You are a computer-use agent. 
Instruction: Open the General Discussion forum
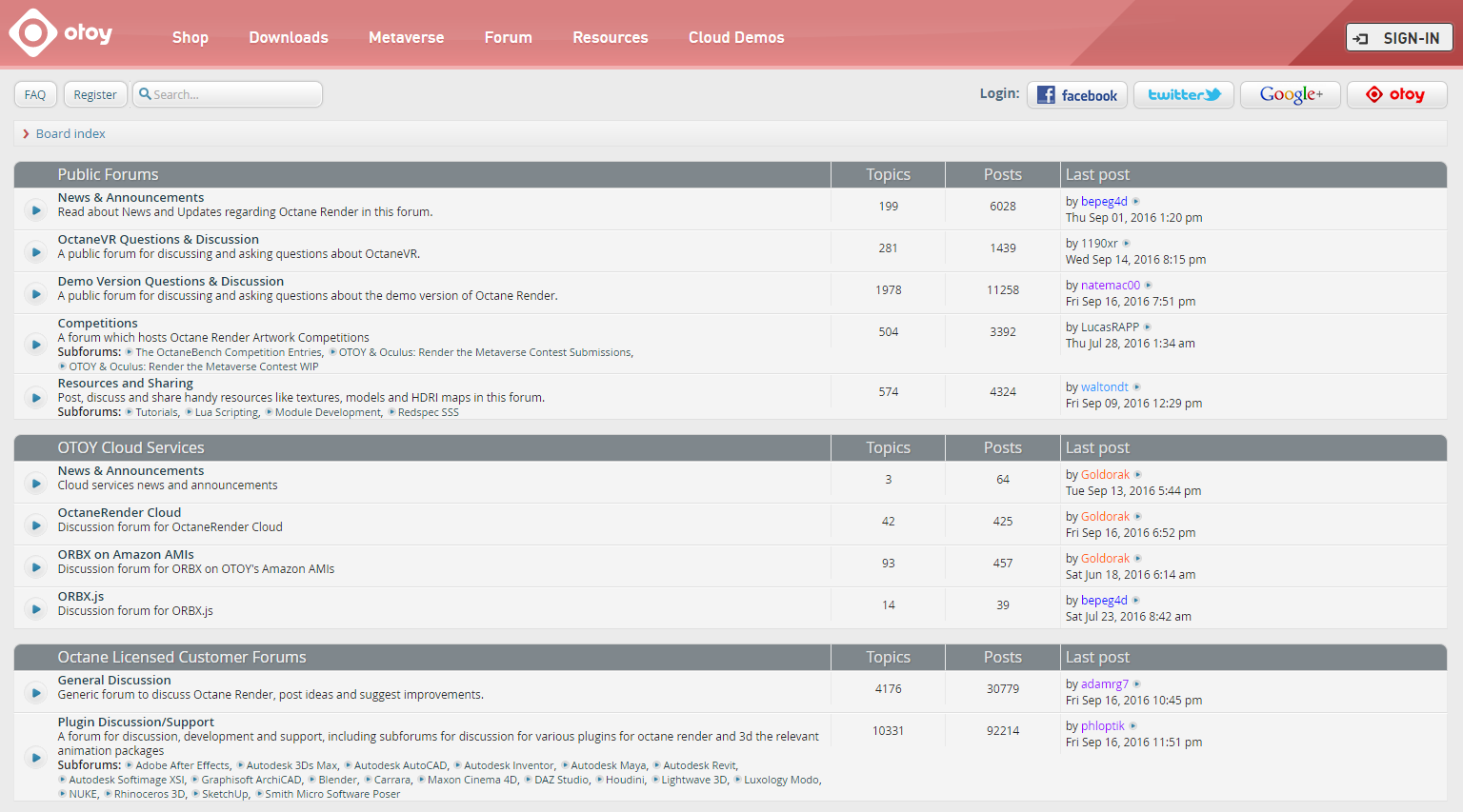[114, 681]
